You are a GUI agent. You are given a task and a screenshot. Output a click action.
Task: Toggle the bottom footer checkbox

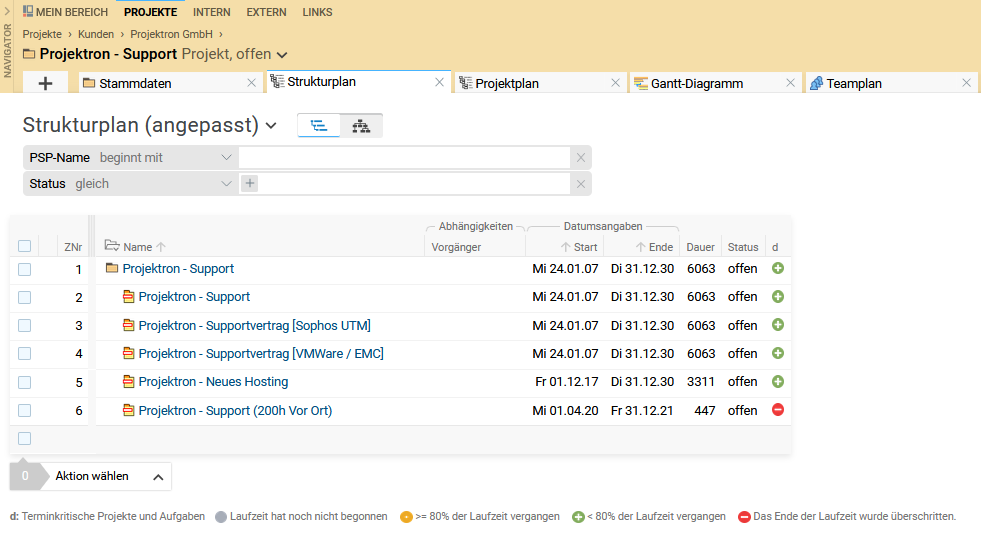pos(24,439)
